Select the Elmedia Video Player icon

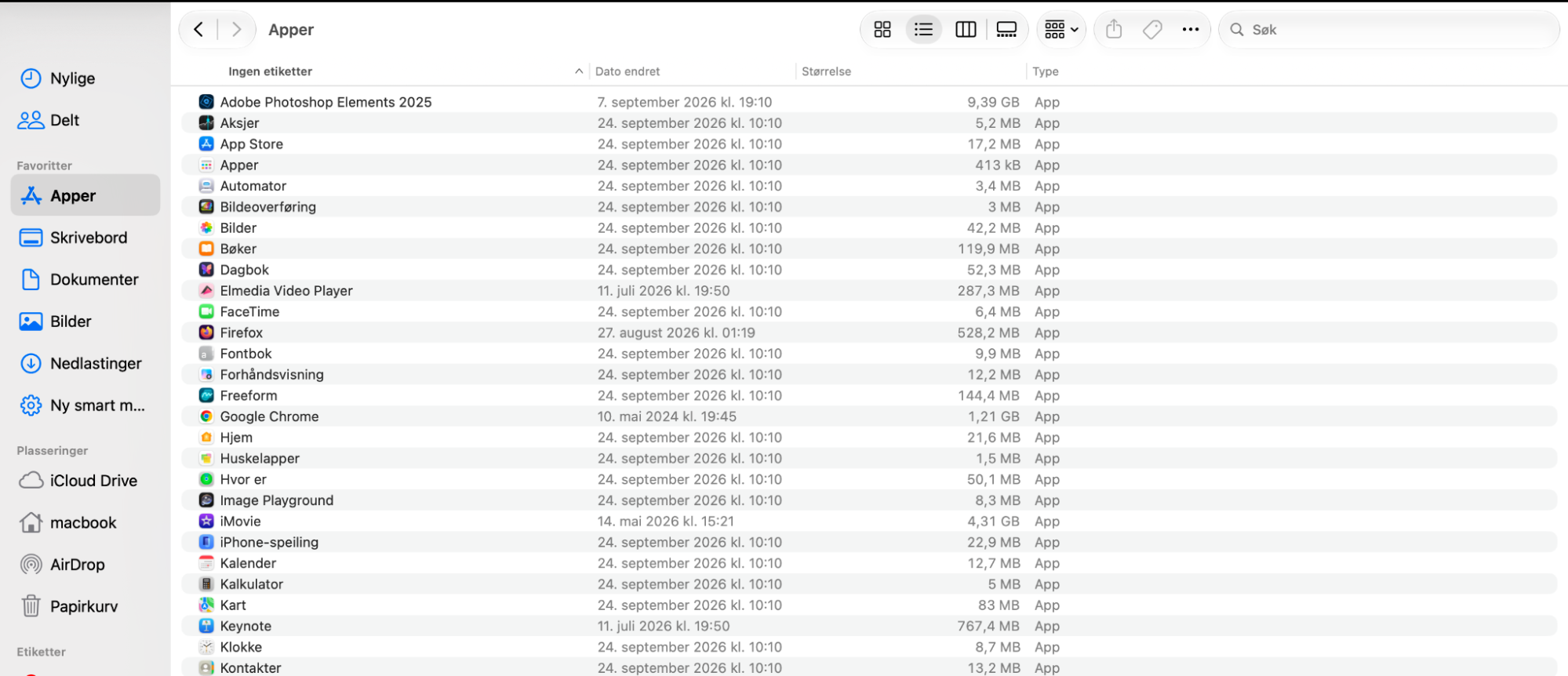[206, 290]
